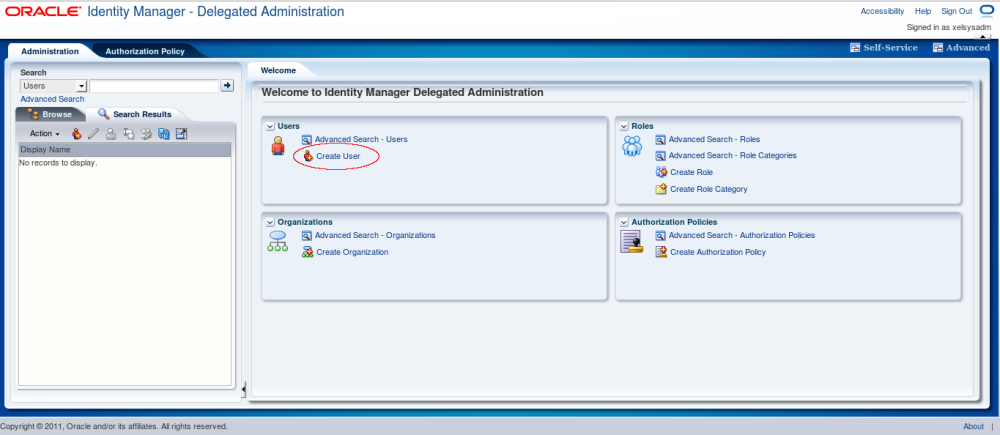Viewport: 1000px width, 435px height.
Task: Open the Browse tab
Action: (50, 114)
